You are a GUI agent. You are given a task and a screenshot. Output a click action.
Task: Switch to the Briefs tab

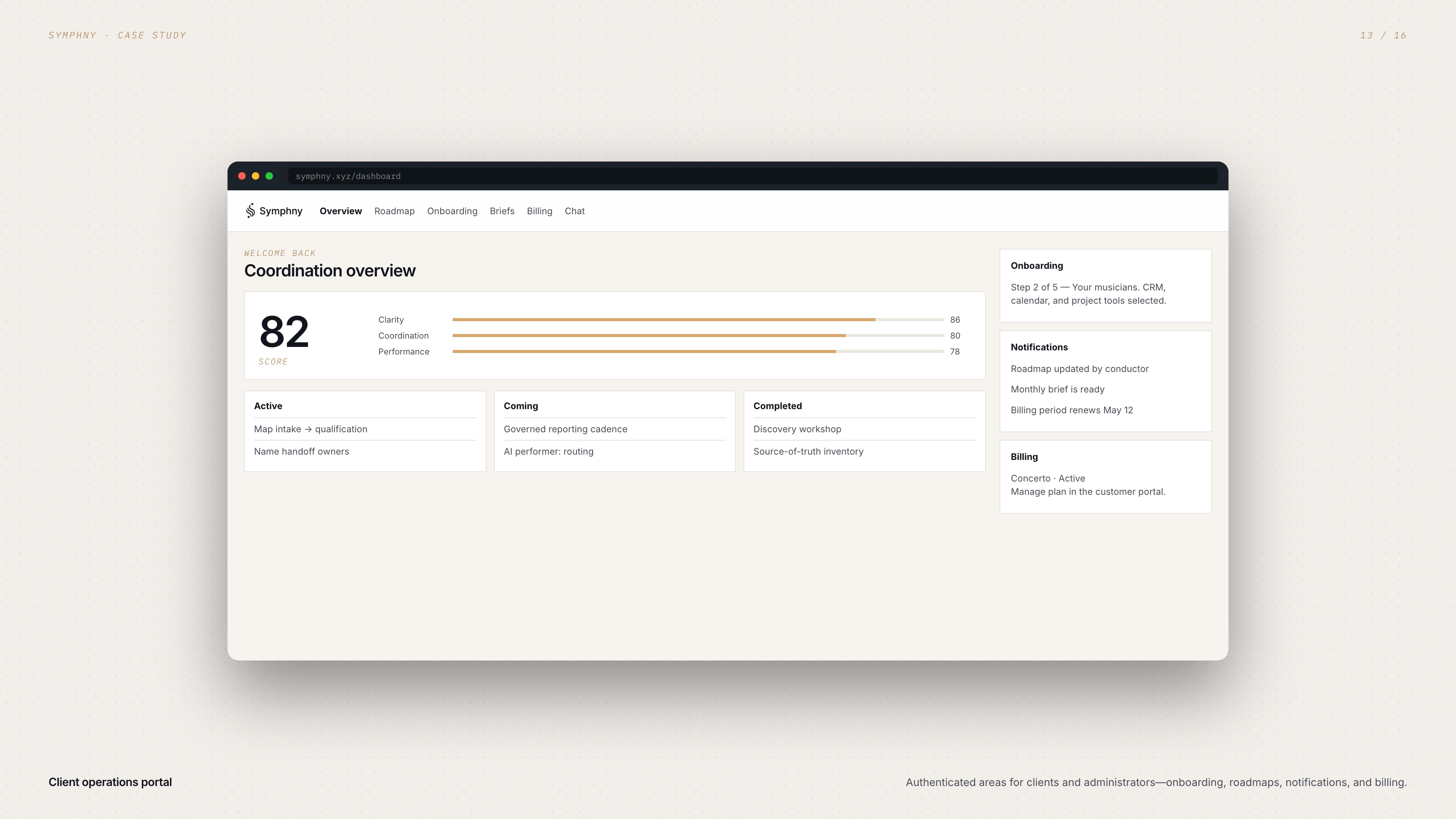click(502, 211)
